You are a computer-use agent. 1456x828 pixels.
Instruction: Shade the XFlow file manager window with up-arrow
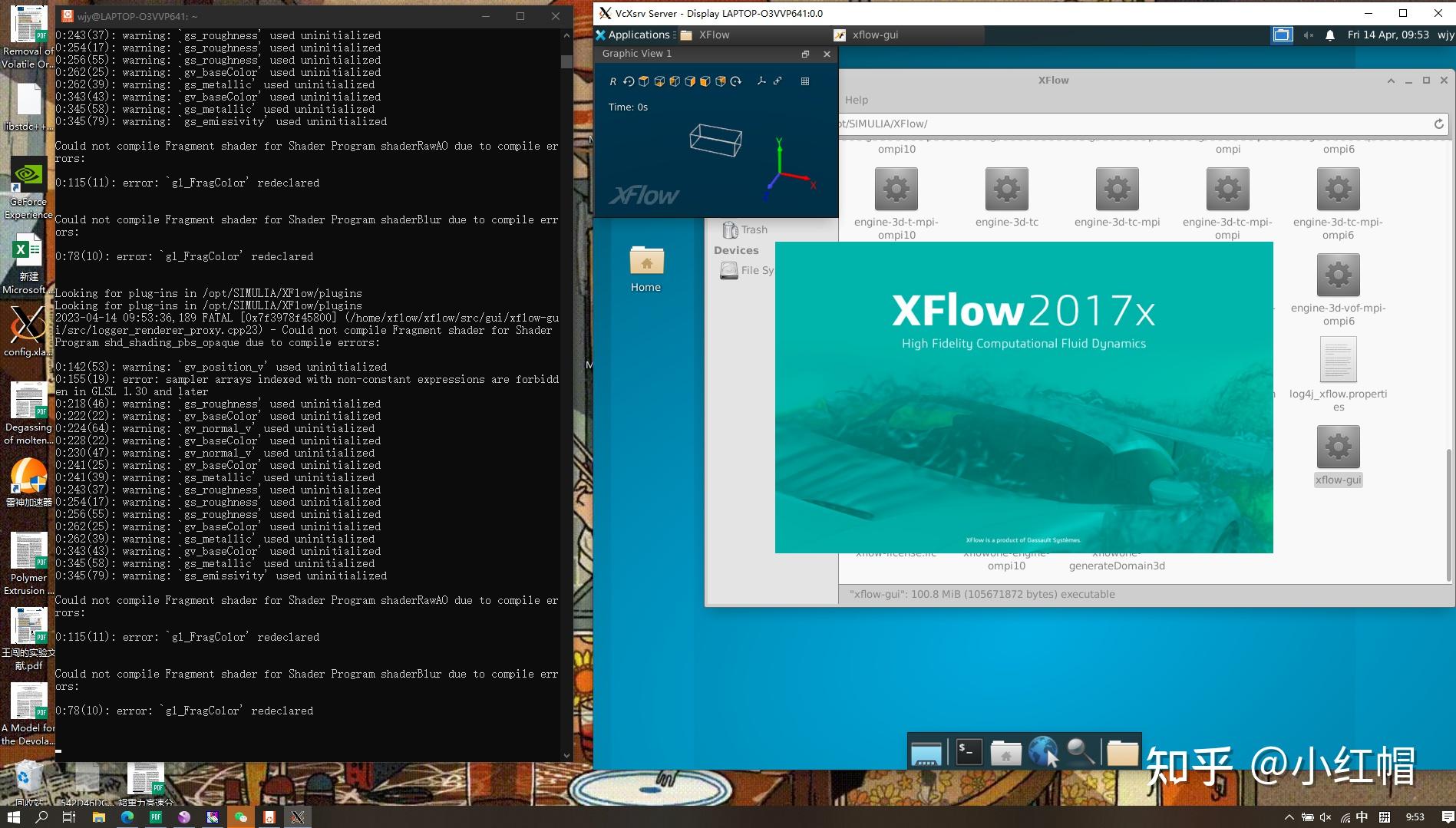[x=1390, y=81]
